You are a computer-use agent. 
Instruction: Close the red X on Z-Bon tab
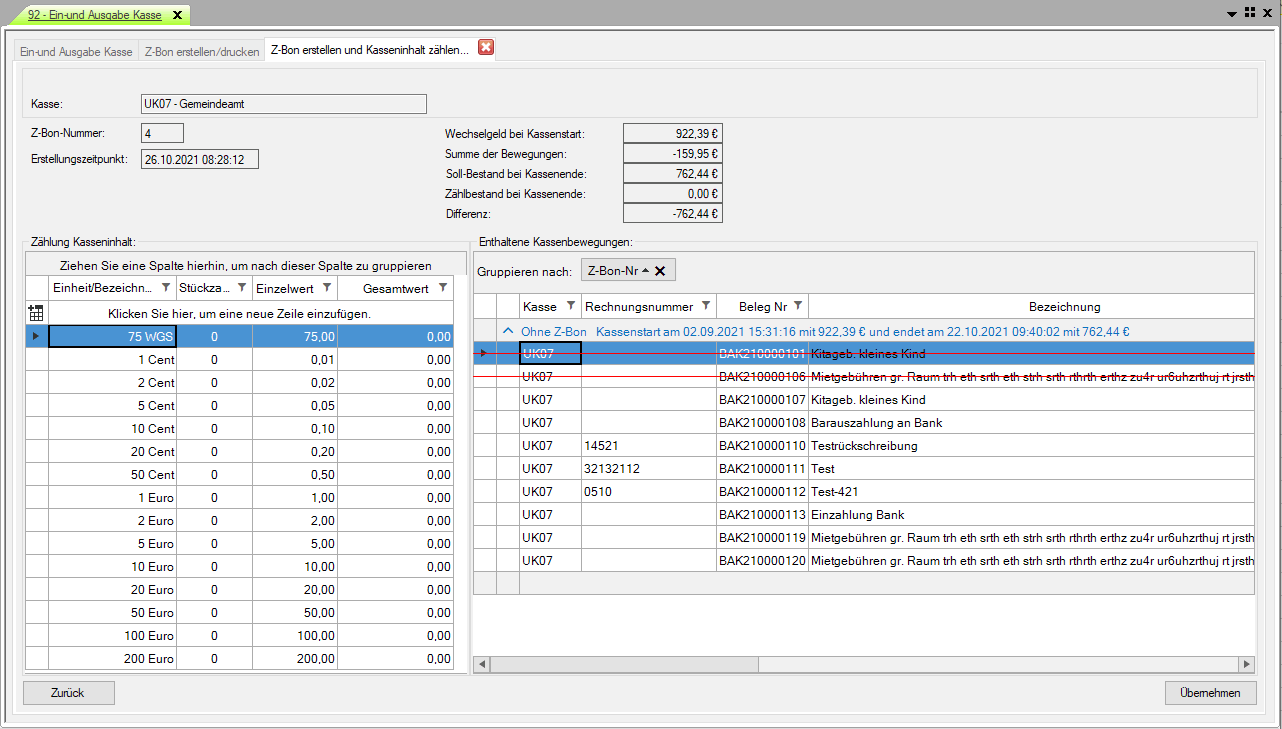tap(486, 48)
